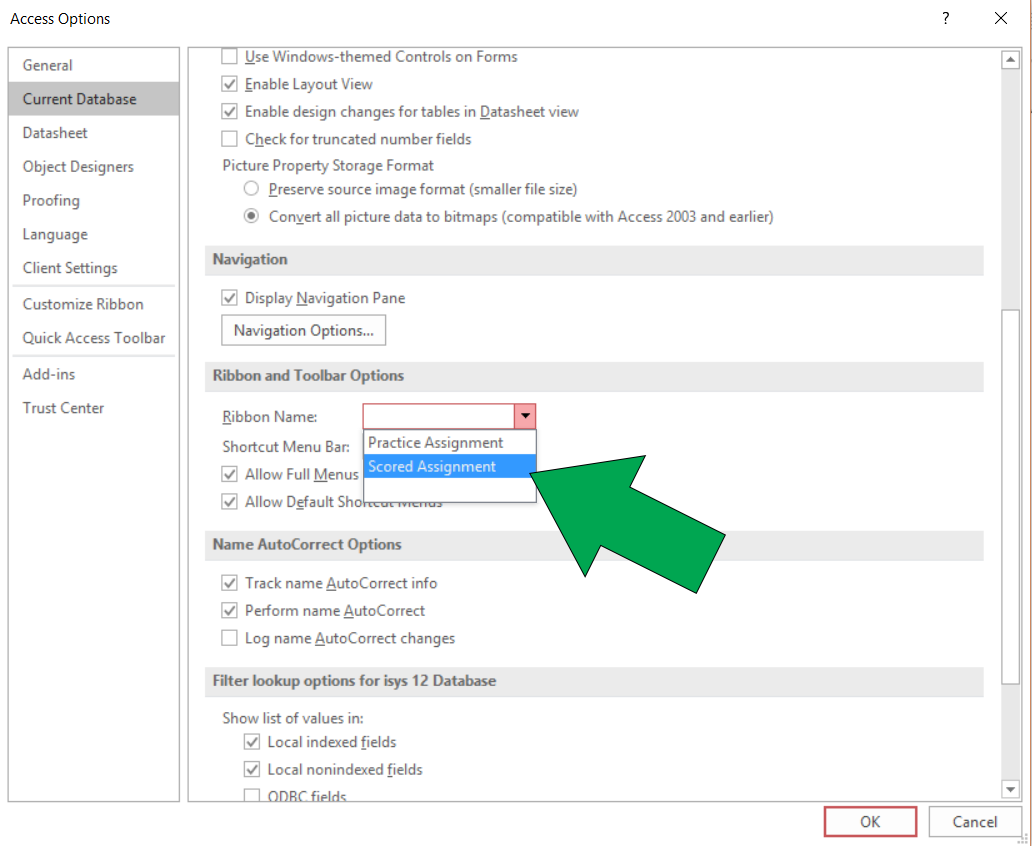Click Name AutoCorrect Options heading
The width and height of the screenshot is (1032, 846).
[x=307, y=544]
